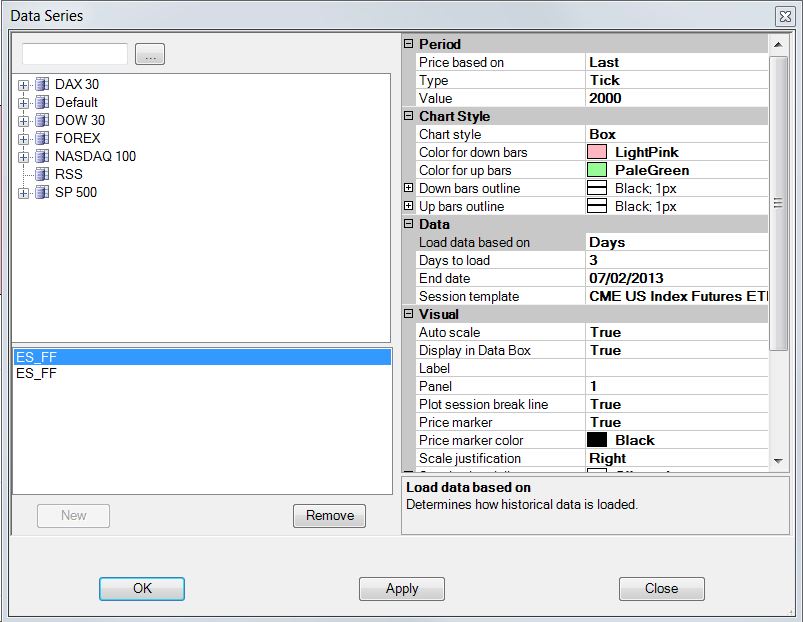Select the DOW 30 instrument list
Image resolution: width=803 pixels, height=622 pixels.
(80, 120)
